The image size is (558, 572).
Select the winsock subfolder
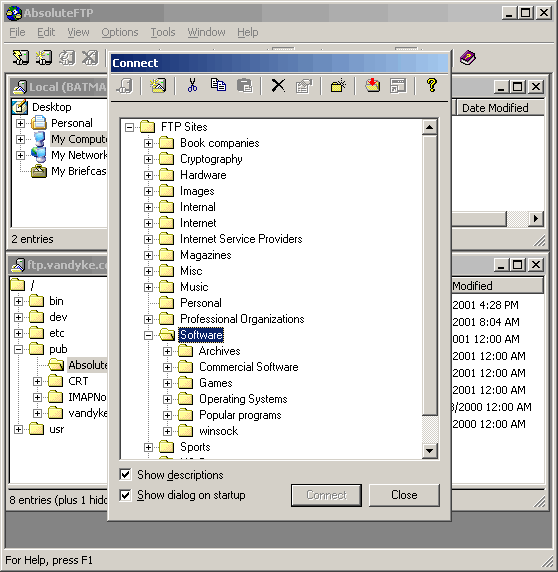tap(218, 431)
